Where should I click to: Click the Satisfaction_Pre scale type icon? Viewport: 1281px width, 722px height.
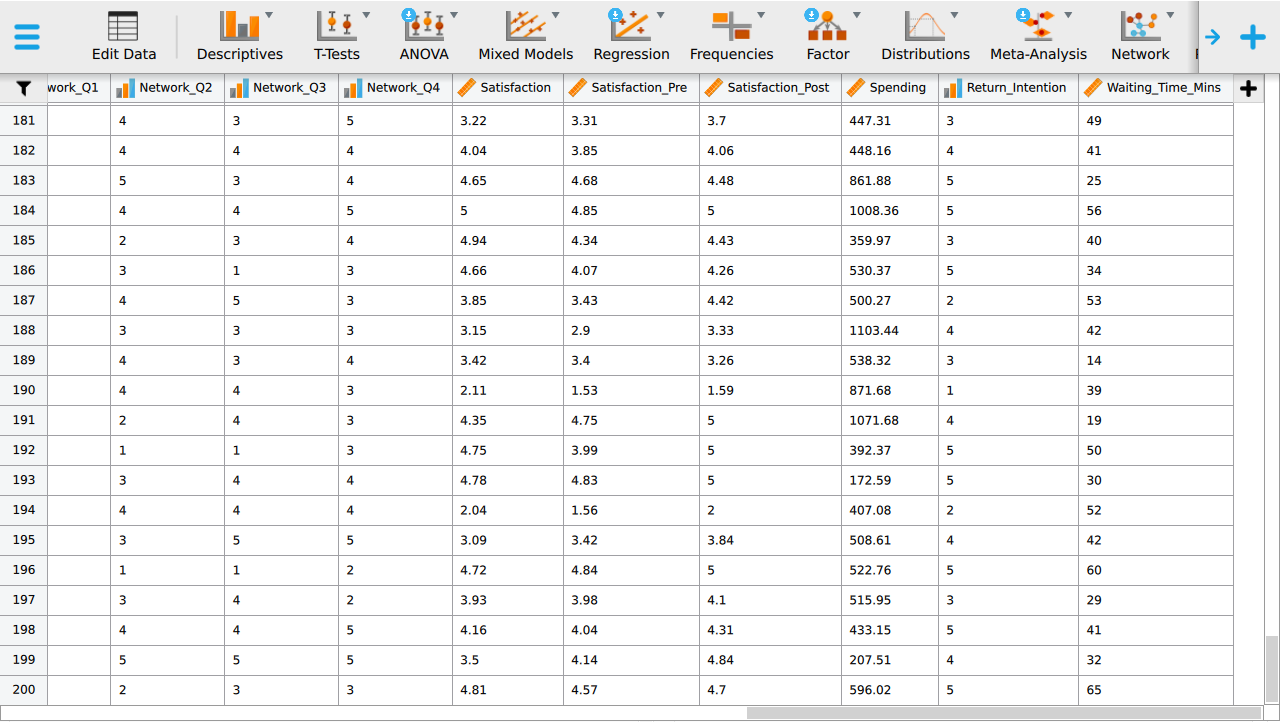pos(577,88)
